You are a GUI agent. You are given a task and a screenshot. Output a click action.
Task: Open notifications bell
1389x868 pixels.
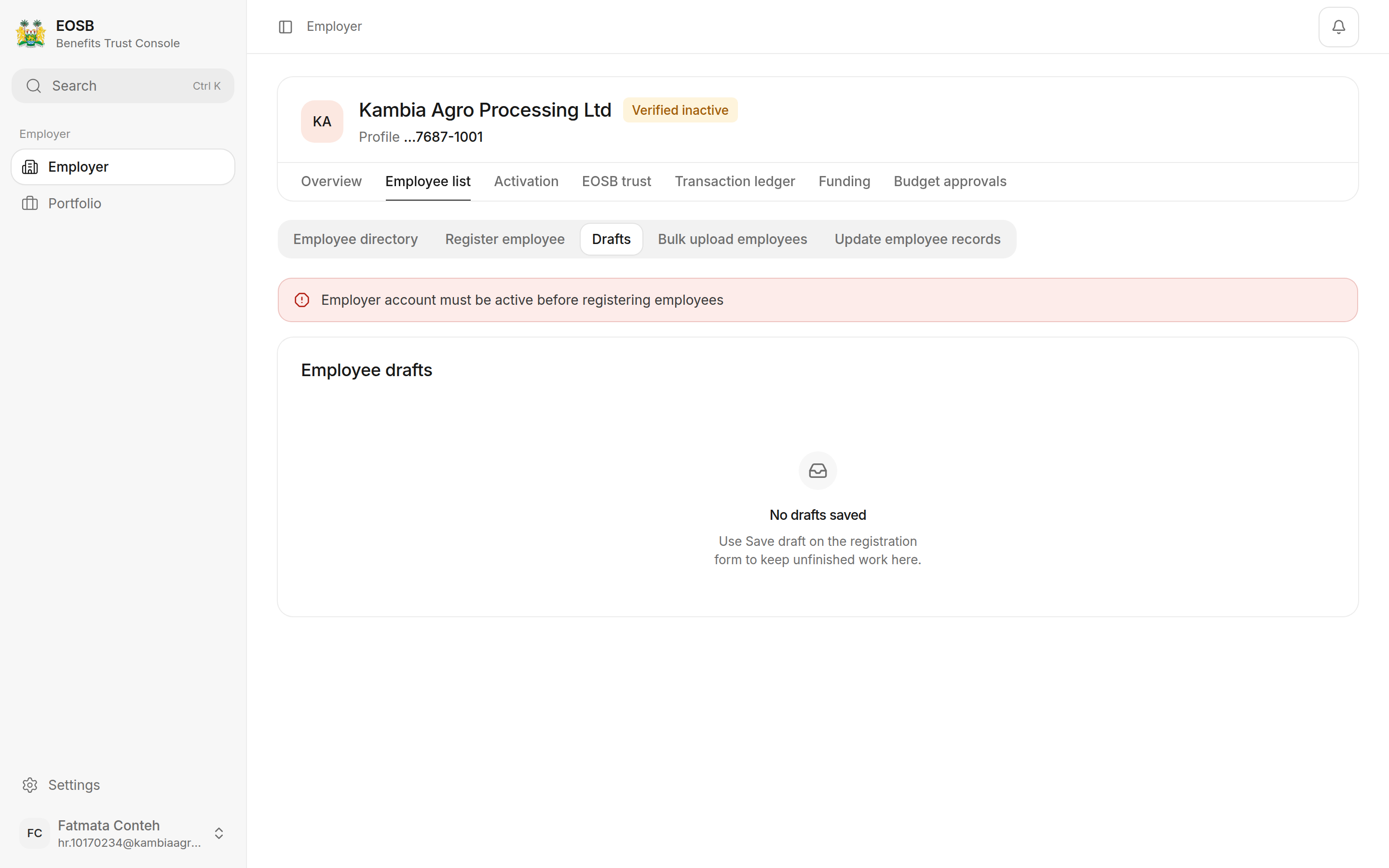[1338, 27]
